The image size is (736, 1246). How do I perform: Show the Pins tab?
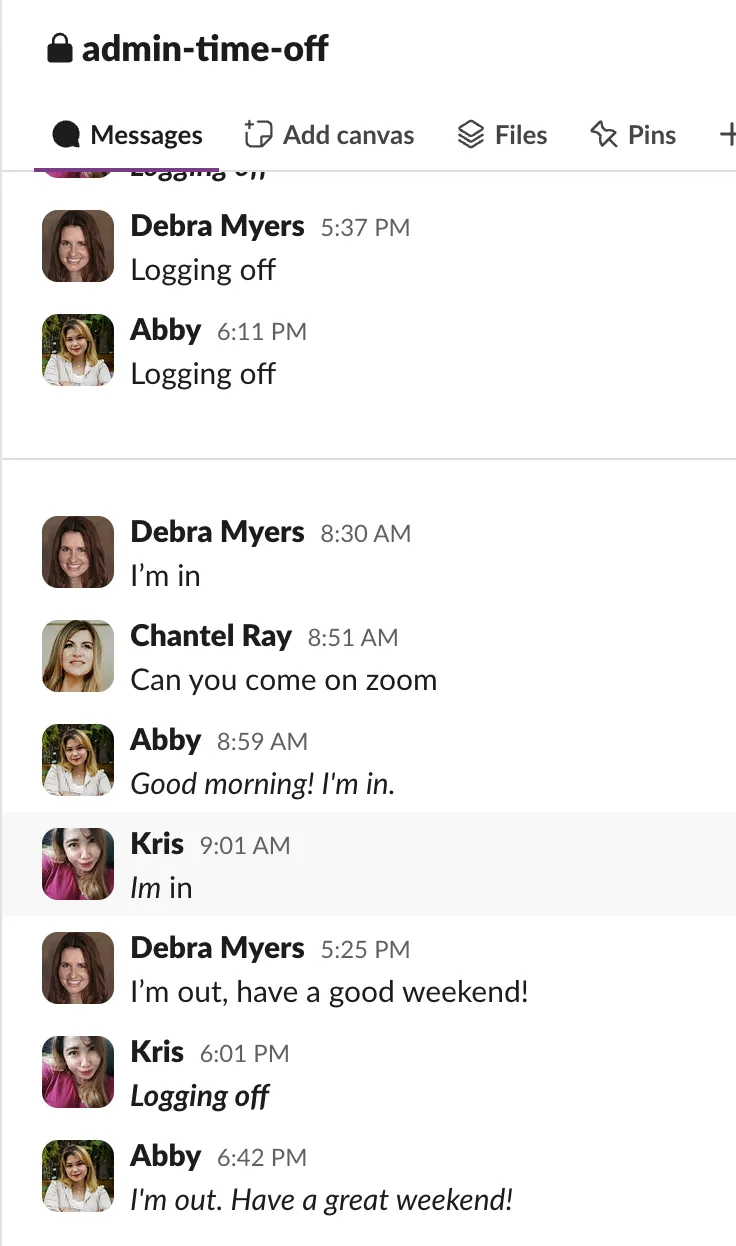(633, 136)
